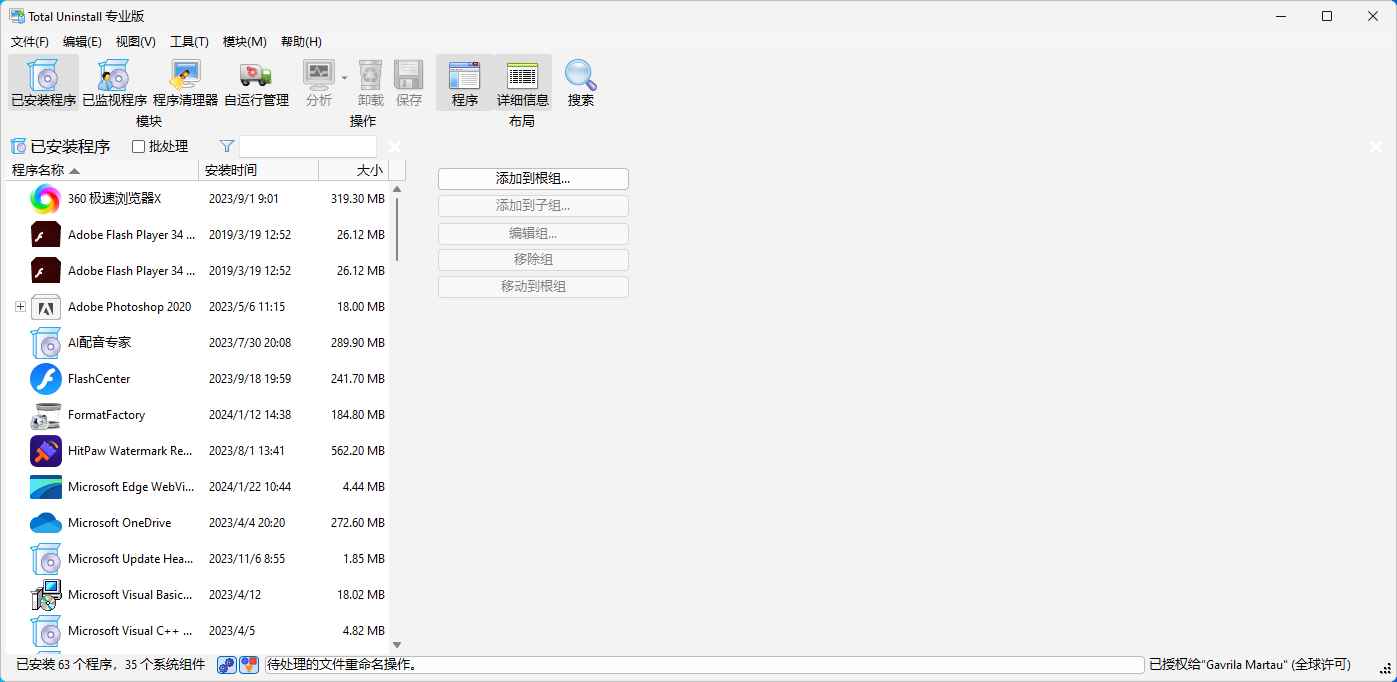
Task: Open the 工具 menu
Action: pos(189,41)
